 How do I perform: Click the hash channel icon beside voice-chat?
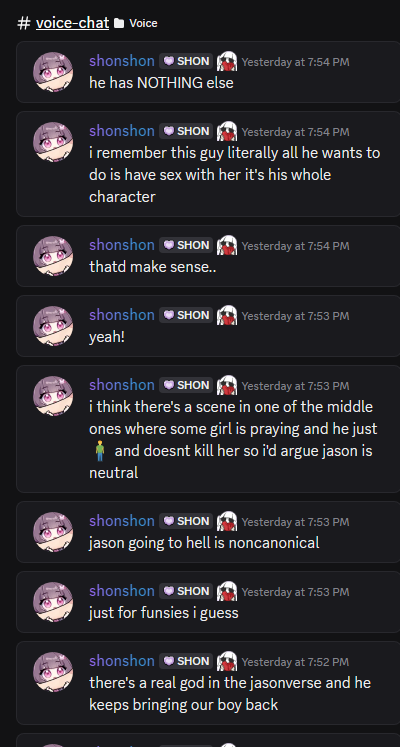pyautogui.click(x=24, y=23)
